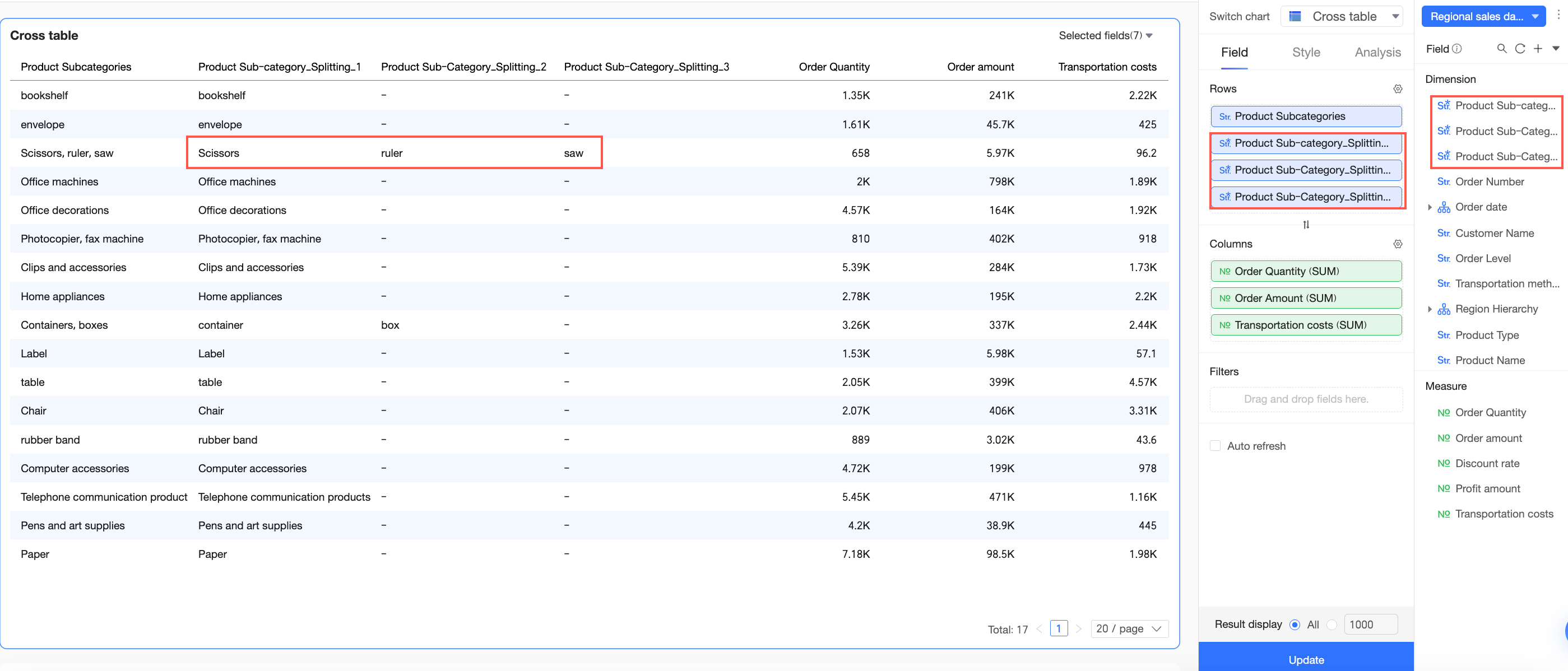Image resolution: width=1568 pixels, height=671 pixels.
Task: Select the All result display option
Action: coord(1295,625)
